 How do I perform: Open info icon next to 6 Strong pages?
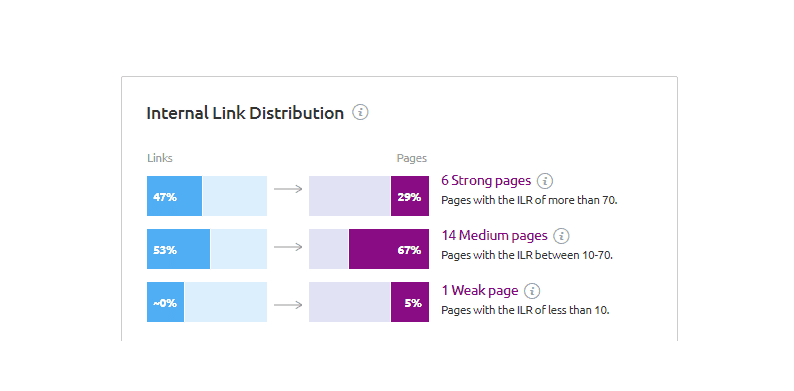[x=545, y=181]
